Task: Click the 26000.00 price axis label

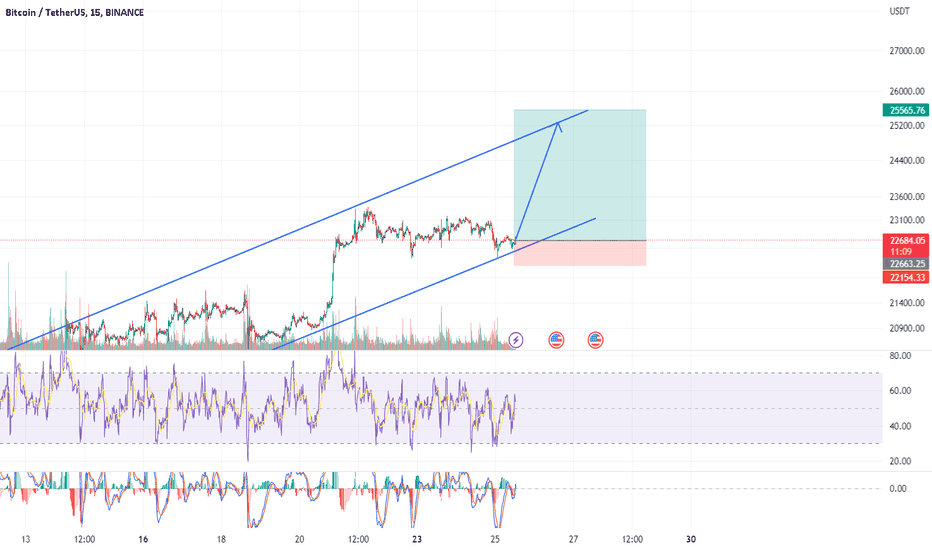Action: [x=907, y=92]
